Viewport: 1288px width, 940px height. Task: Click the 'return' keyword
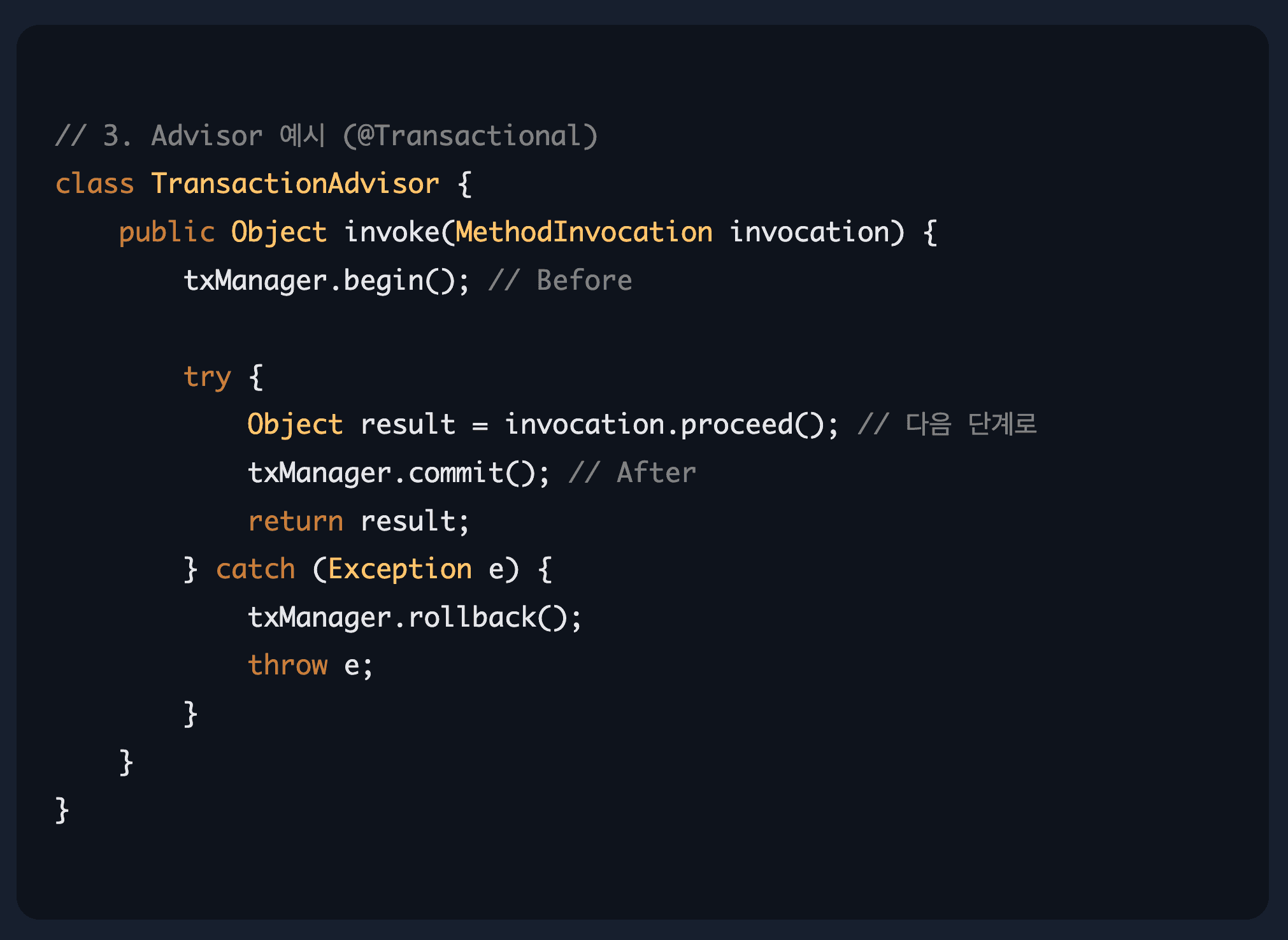(x=295, y=522)
